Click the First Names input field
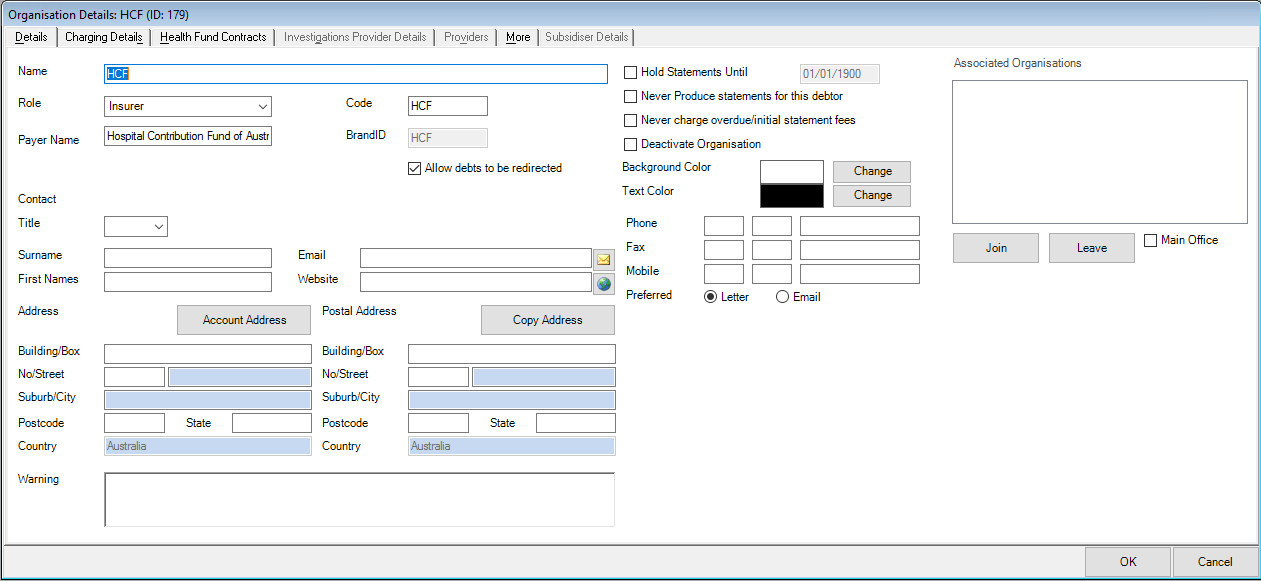1261x581 pixels. 188,282
